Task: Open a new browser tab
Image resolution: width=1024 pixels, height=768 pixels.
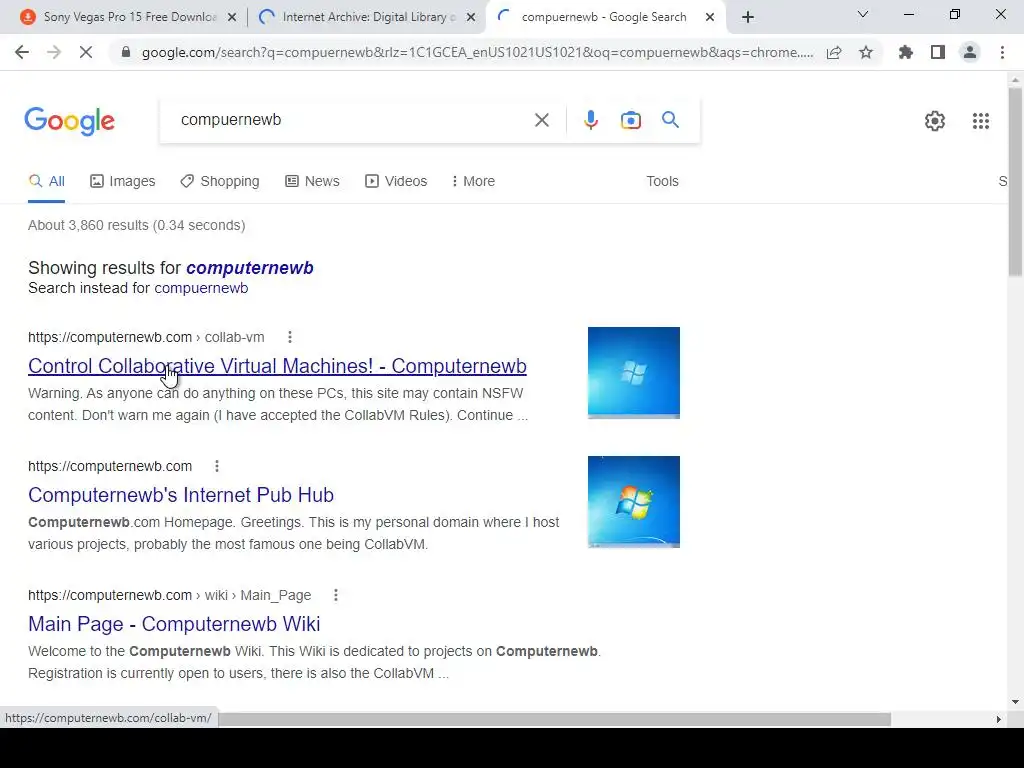Action: point(748,17)
